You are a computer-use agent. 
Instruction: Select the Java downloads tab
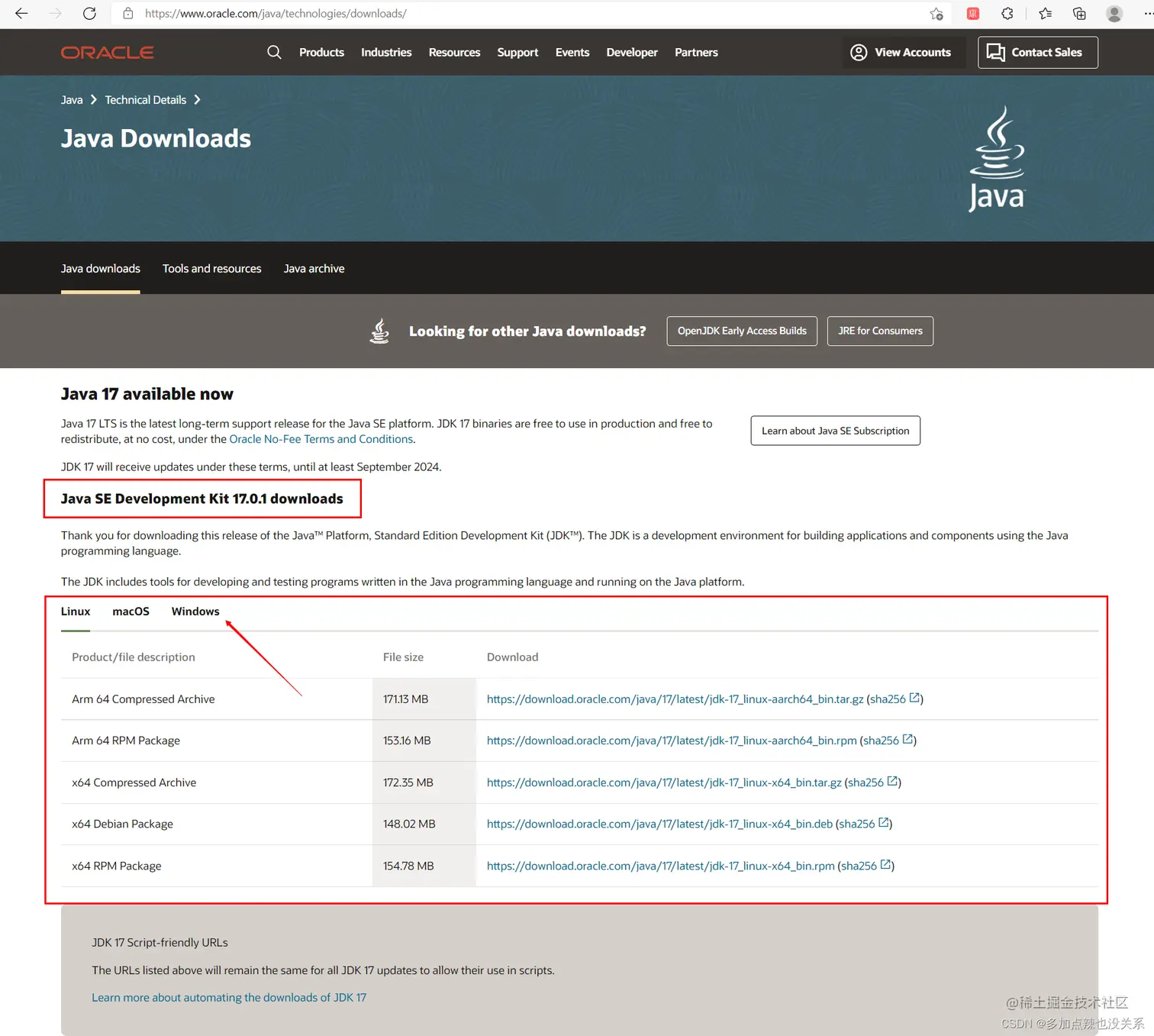click(101, 269)
